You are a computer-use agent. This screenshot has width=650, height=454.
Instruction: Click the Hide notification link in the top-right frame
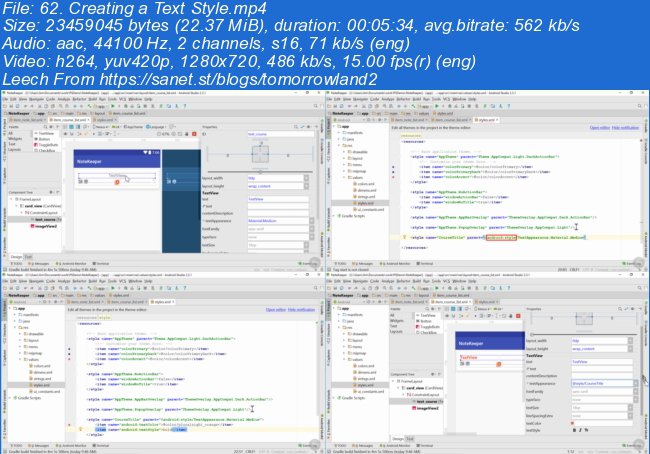(x=625, y=128)
